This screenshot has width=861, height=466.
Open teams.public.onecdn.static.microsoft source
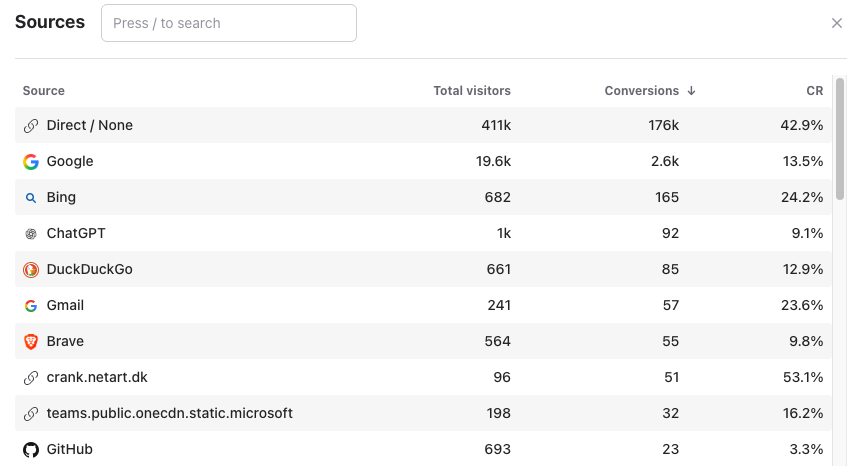pos(170,413)
